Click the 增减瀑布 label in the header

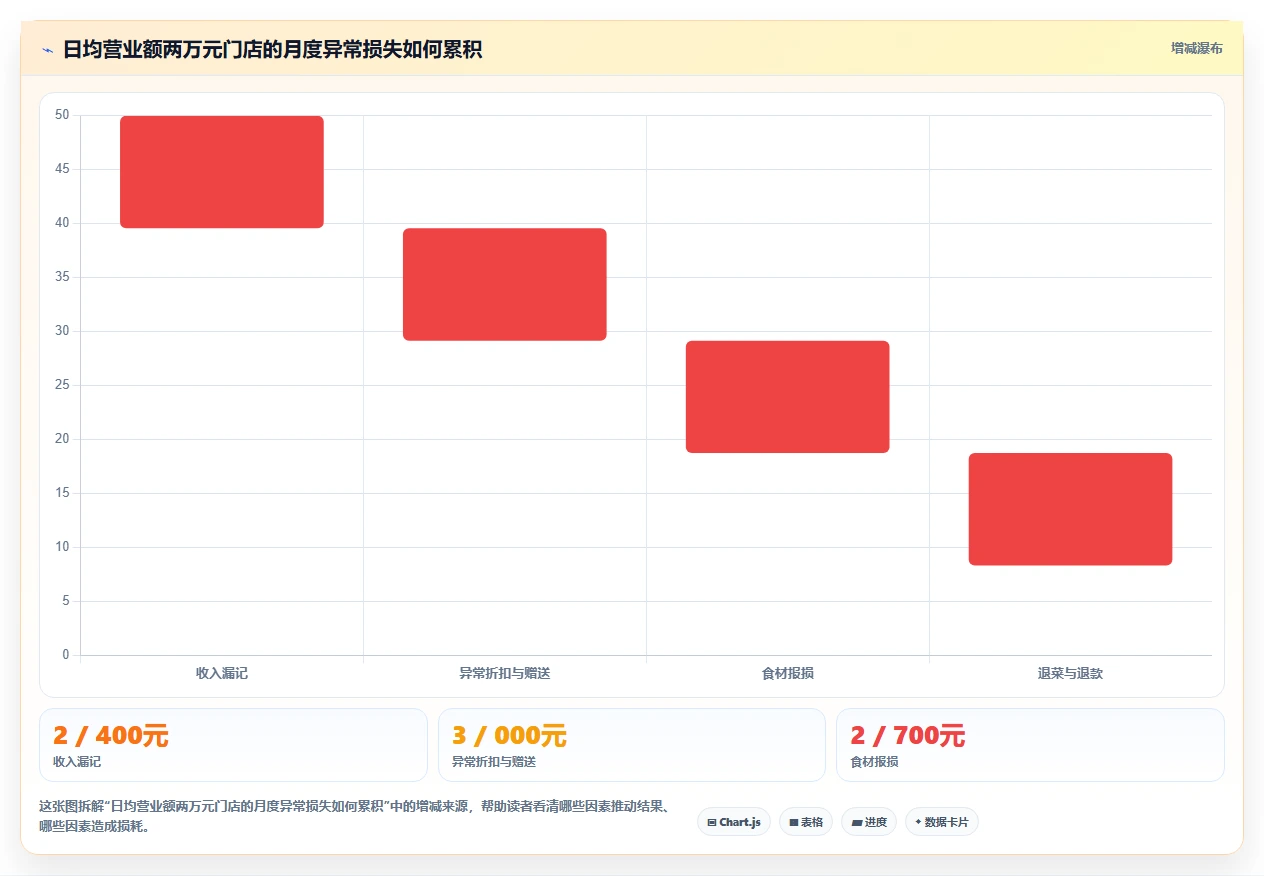[x=1197, y=48]
